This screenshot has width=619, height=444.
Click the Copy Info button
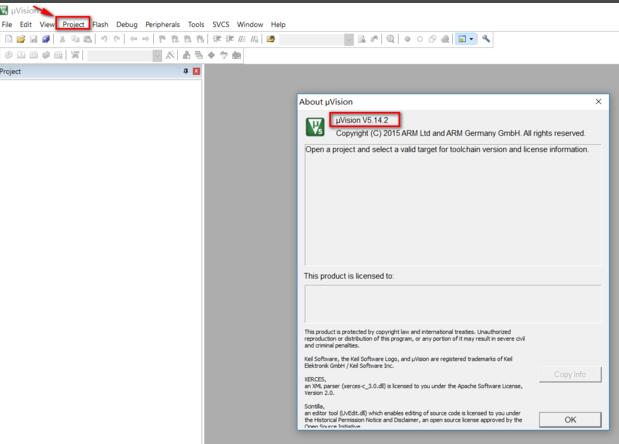[570, 374]
